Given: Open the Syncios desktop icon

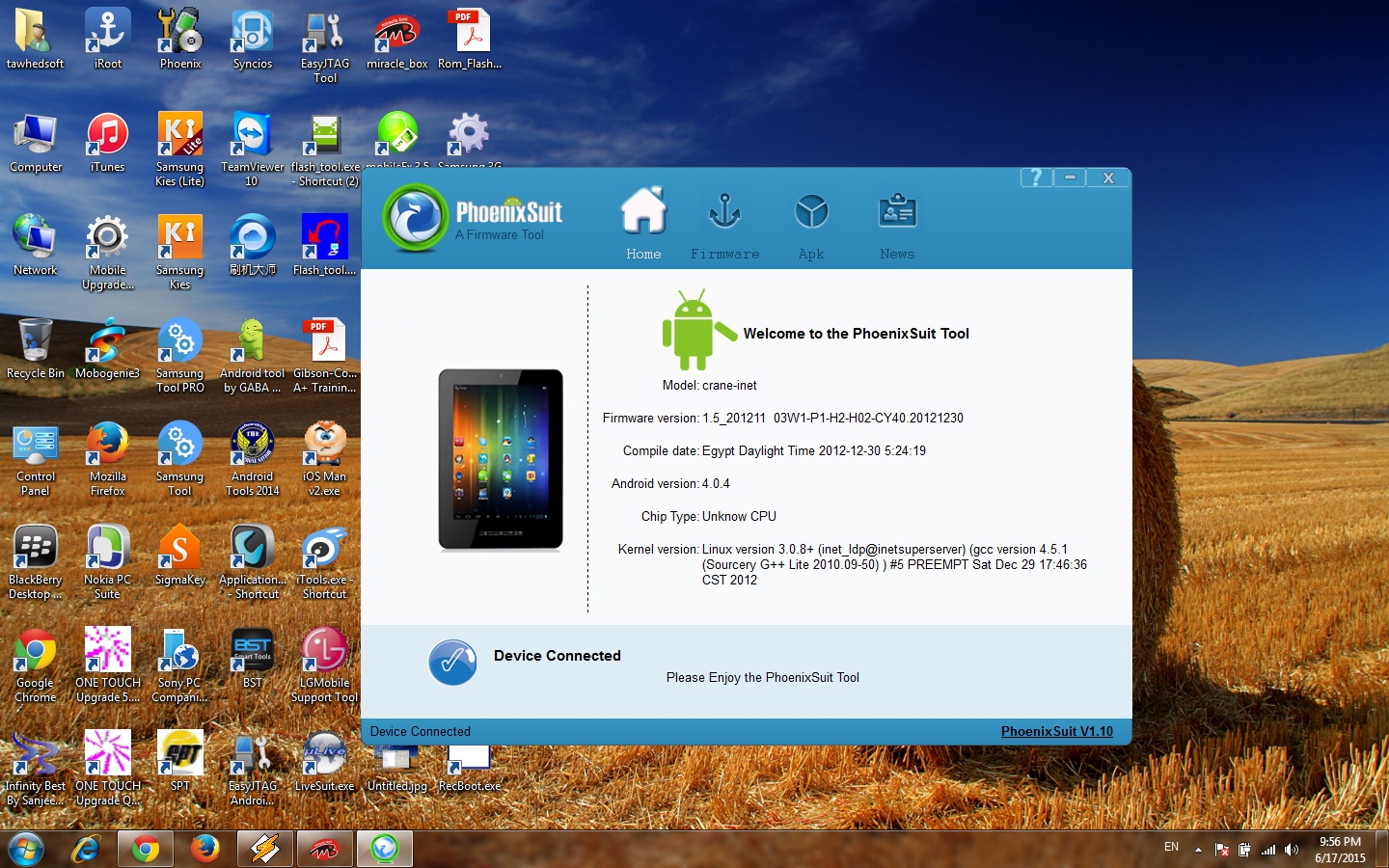Looking at the screenshot, I should (x=253, y=41).
